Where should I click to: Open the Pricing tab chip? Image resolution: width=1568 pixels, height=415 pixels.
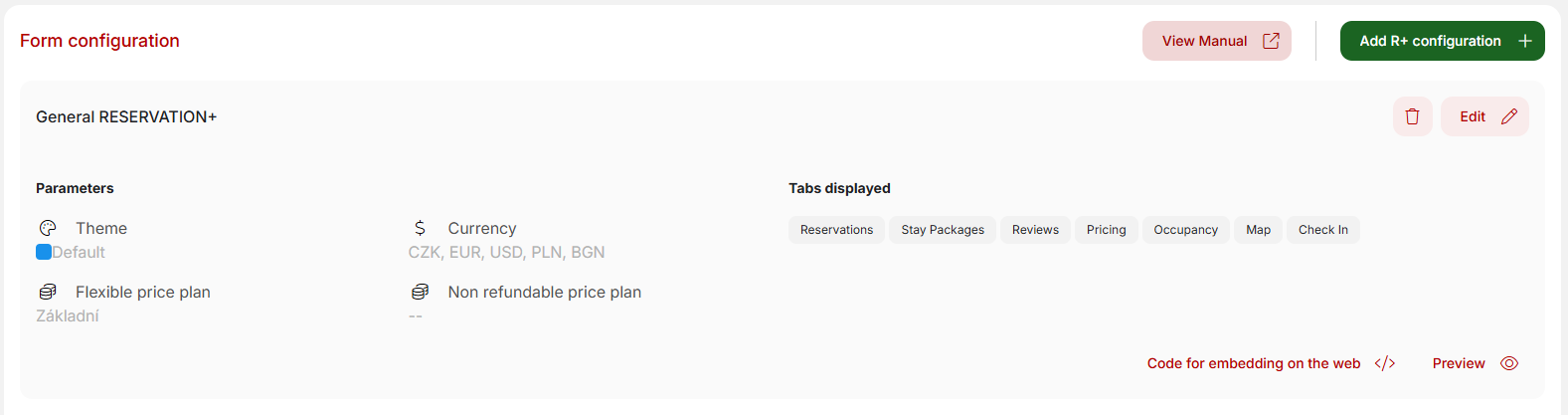click(1106, 230)
